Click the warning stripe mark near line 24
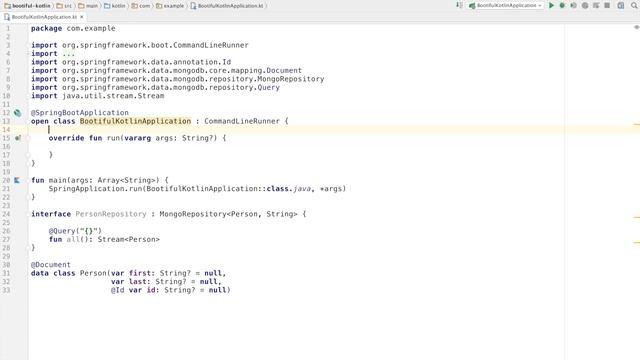The width and height of the screenshot is (640, 360). pyautogui.click(x=637, y=217)
